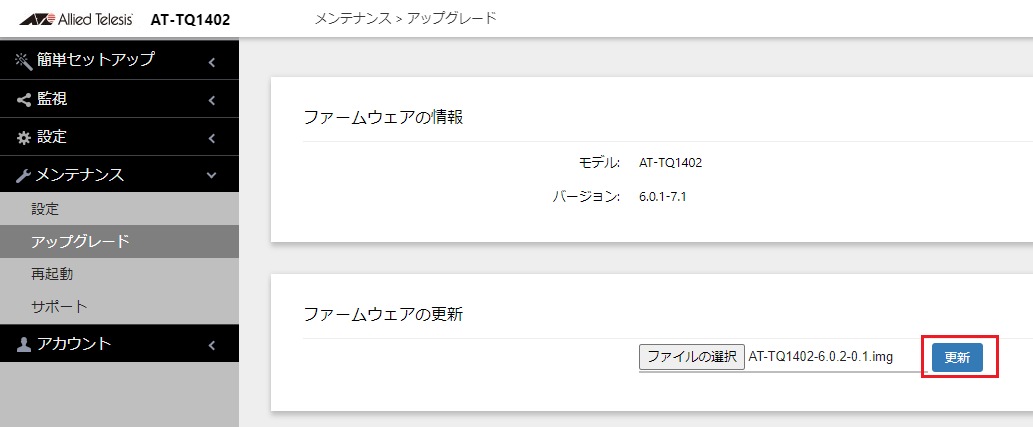
Task: Click the メンテナンス > アップグレード breadcrumb
Action: click(405, 18)
